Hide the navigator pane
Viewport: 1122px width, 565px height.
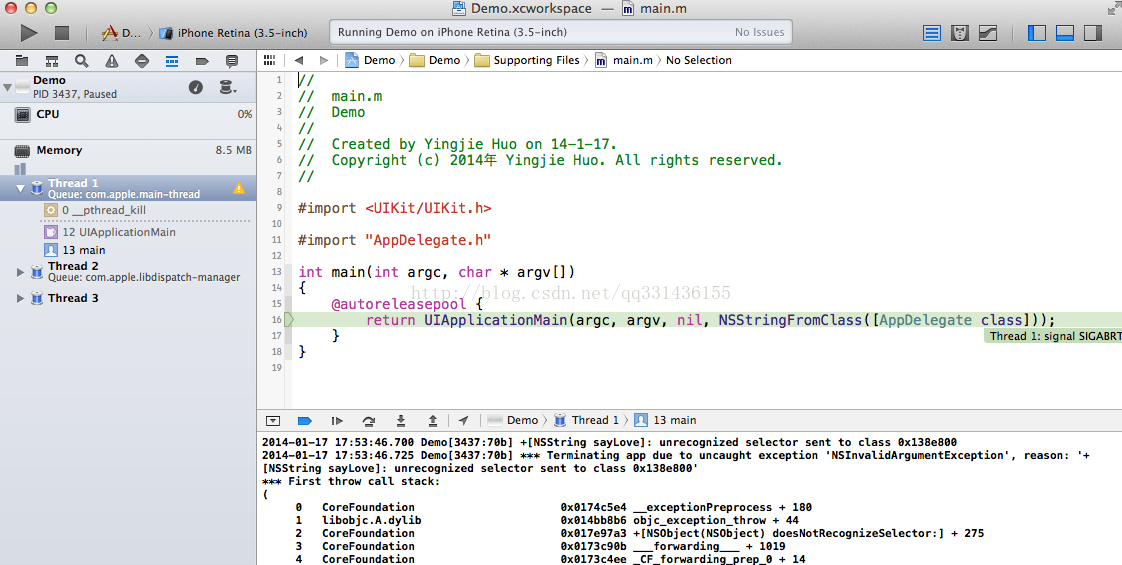(1037, 33)
